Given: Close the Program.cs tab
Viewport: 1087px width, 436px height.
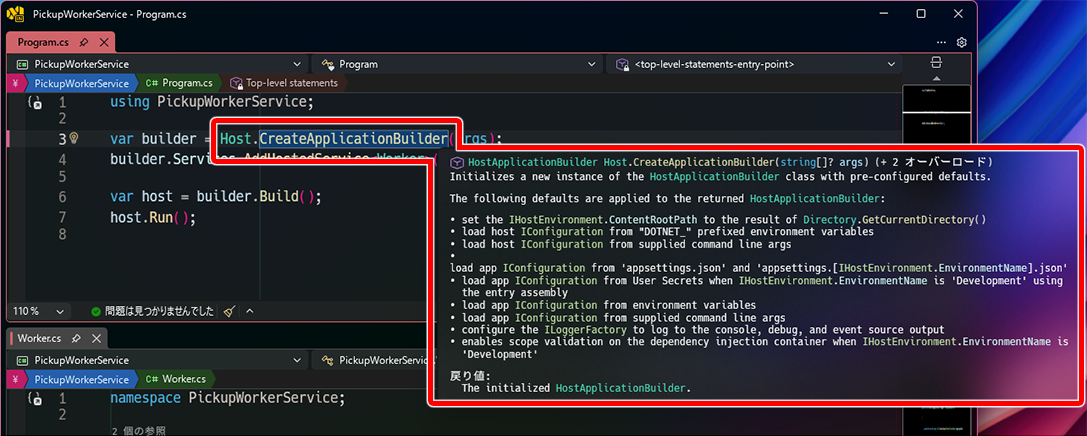Looking at the screenshot, I should (103, 42).
